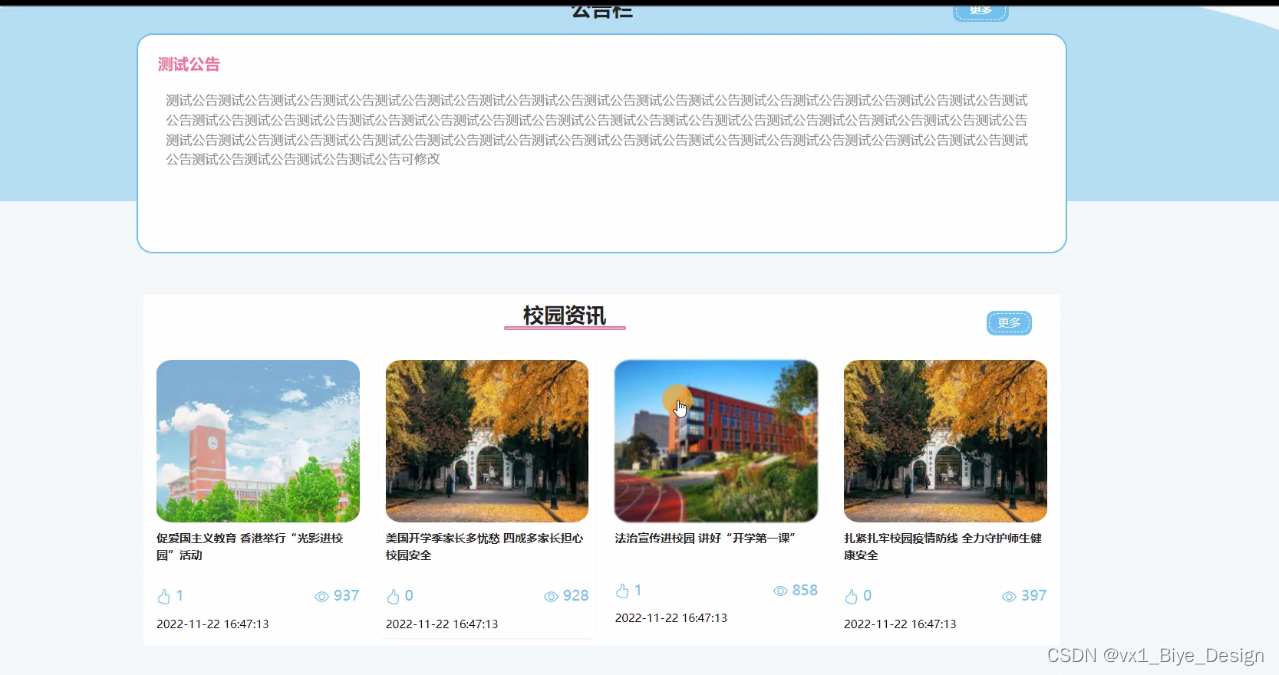Click the eye views icon showing 858
This screenshot has width=1279, height=675.
(781, 591)
